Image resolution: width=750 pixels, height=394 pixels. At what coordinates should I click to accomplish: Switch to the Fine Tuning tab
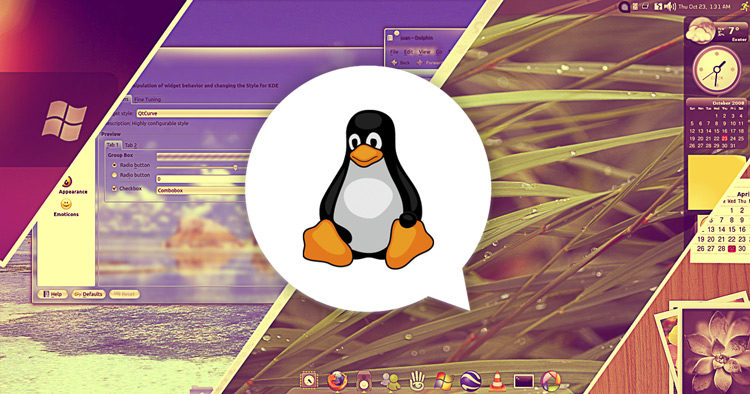(147, 99)
